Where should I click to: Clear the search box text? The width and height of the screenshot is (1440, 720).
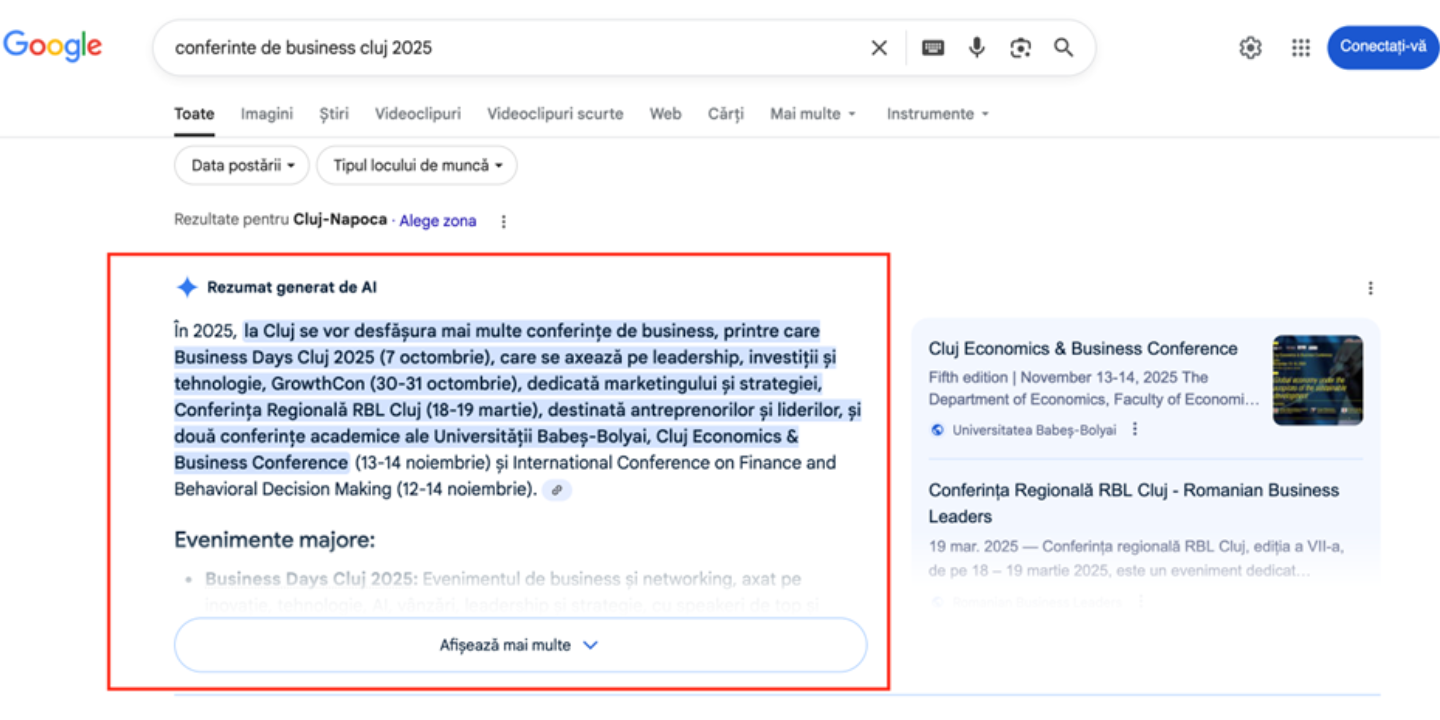coord(879,48)
